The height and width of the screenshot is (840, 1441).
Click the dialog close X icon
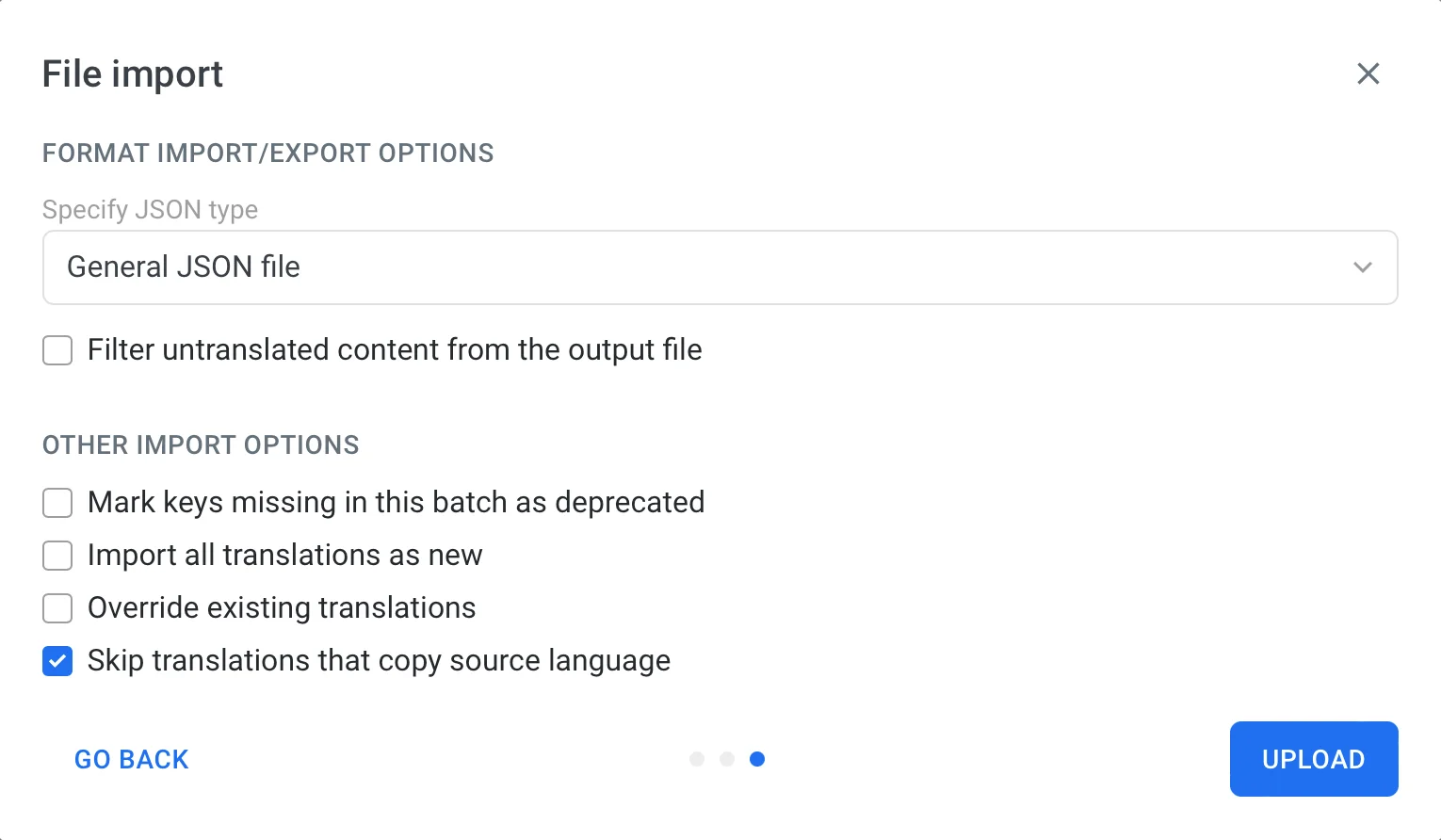point(1368,73)
